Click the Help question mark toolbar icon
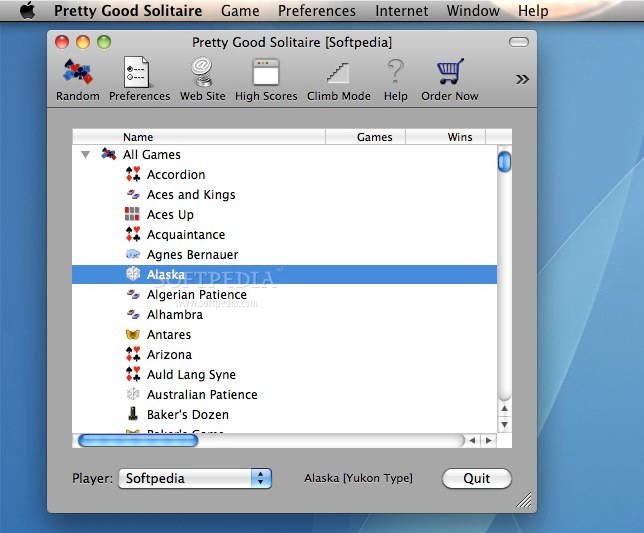 pos(395,71)
